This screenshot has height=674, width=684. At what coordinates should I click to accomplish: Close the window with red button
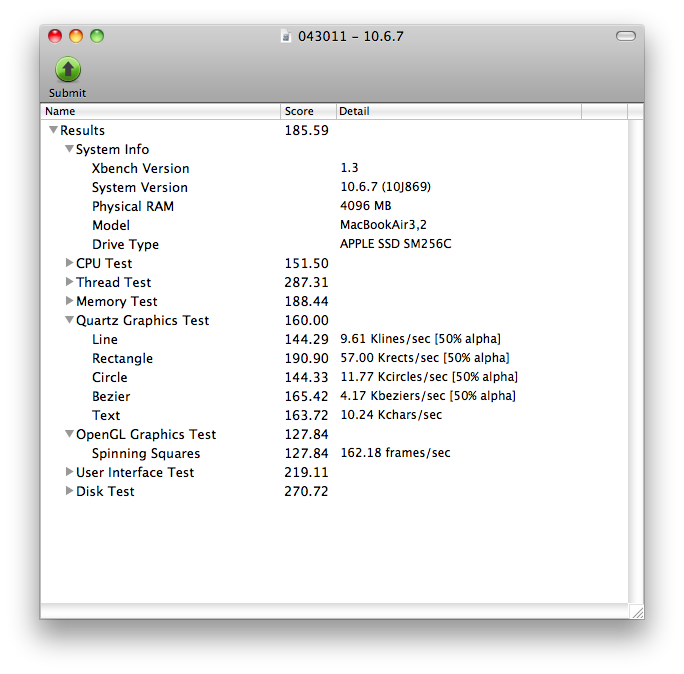click(55, 36)
